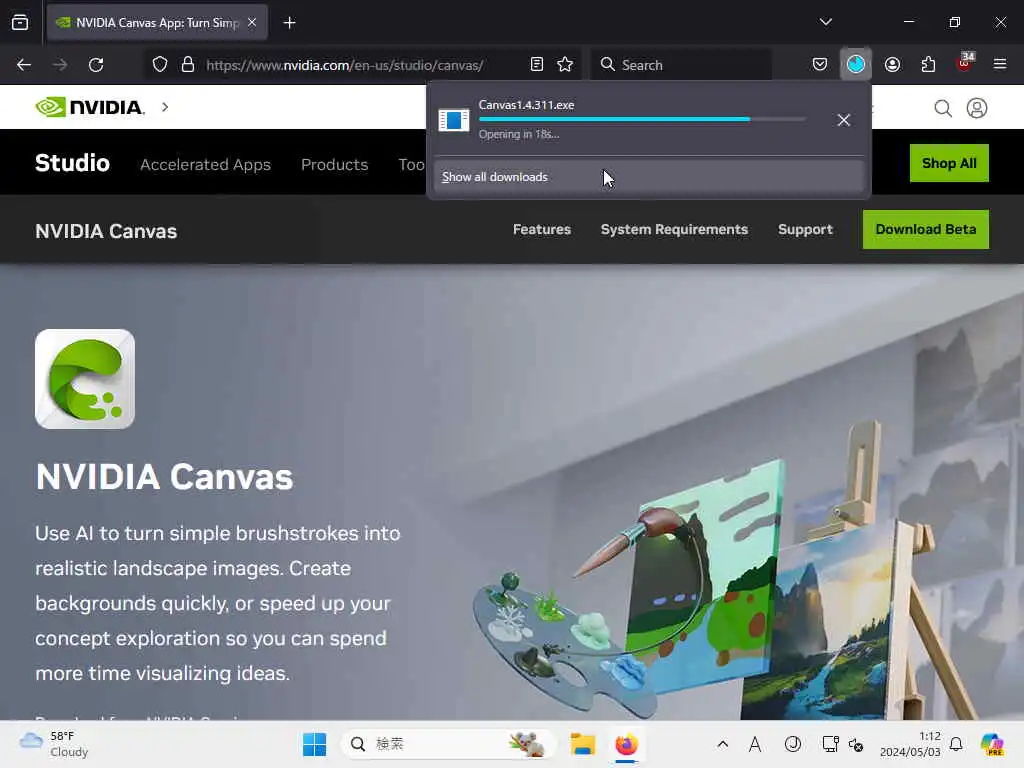Viewport: 1024px width, 768px height.
Task: Open Products menu
Action: 334,165
